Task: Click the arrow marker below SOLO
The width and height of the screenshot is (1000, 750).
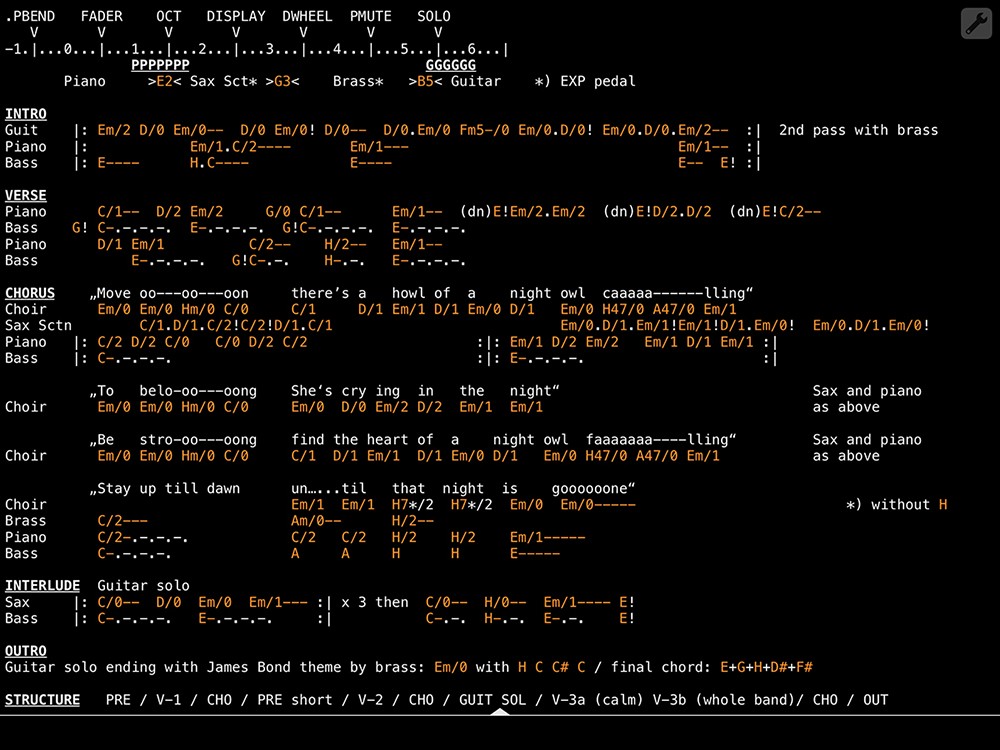Action: tap(438, 32)
